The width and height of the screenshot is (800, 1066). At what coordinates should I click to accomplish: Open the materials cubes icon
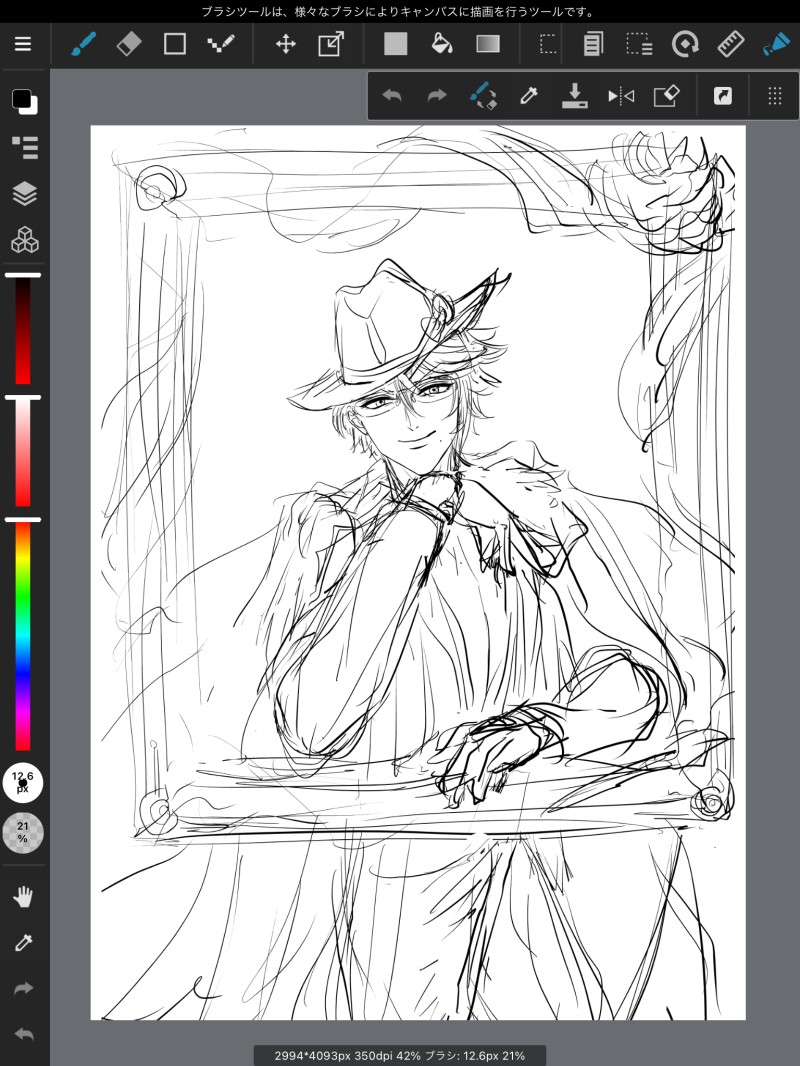point(24,240)
